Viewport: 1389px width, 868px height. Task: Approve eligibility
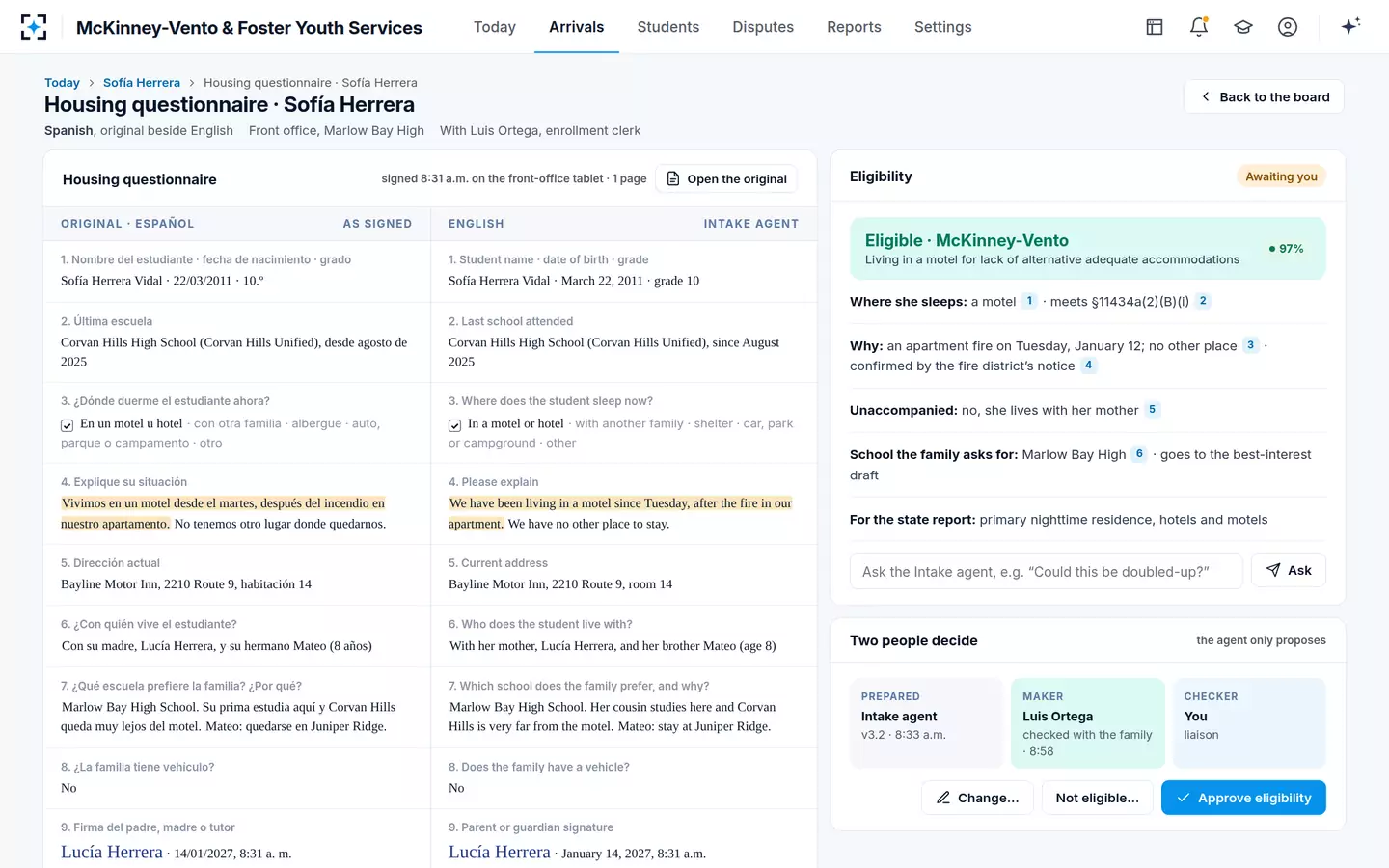click(x=1243, y=798)
